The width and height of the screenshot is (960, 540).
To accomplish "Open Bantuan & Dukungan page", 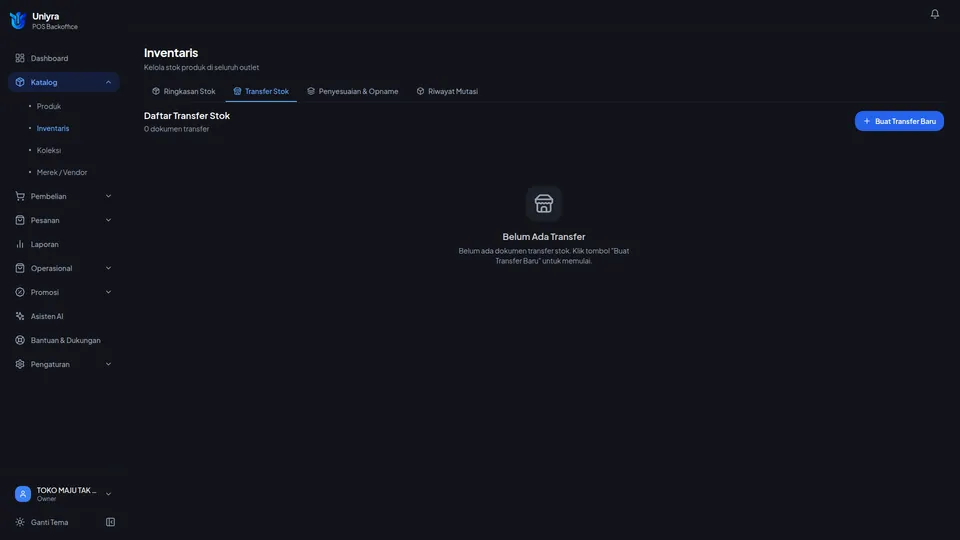I will pyautogui.click(x=64, y=340).
